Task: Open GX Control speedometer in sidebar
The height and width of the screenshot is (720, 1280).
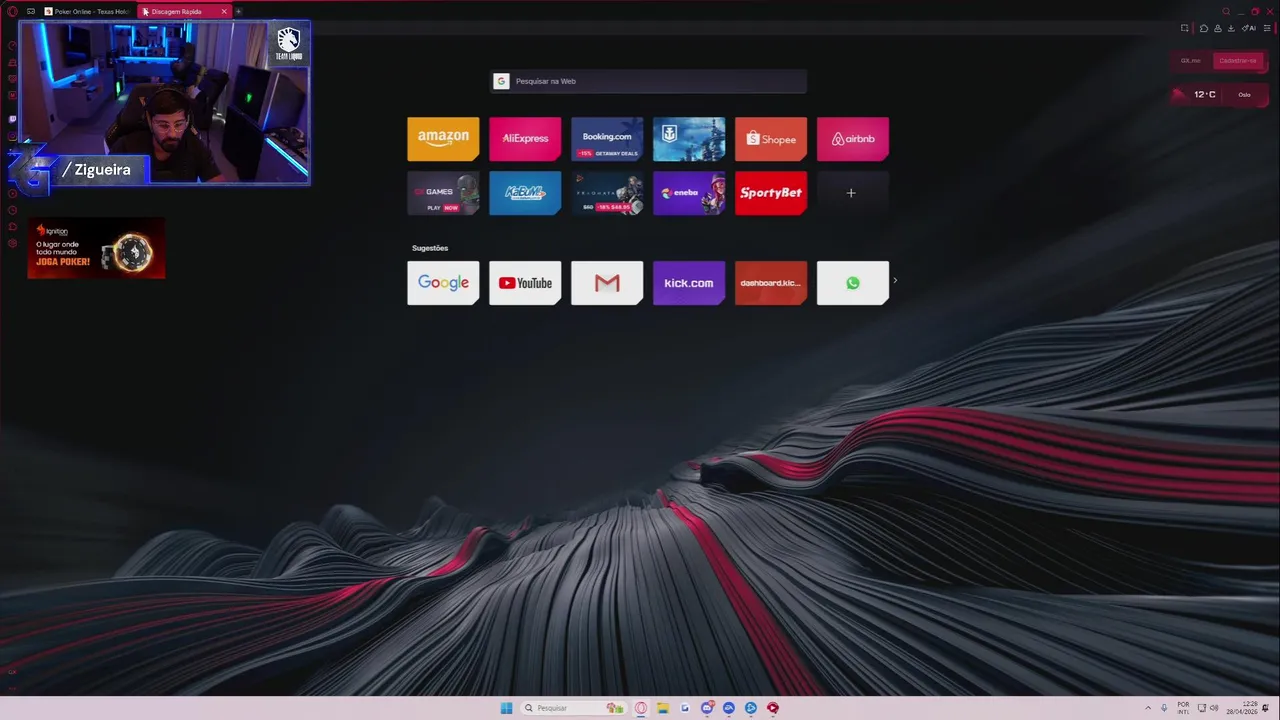Action: click(x=12, y=45)
